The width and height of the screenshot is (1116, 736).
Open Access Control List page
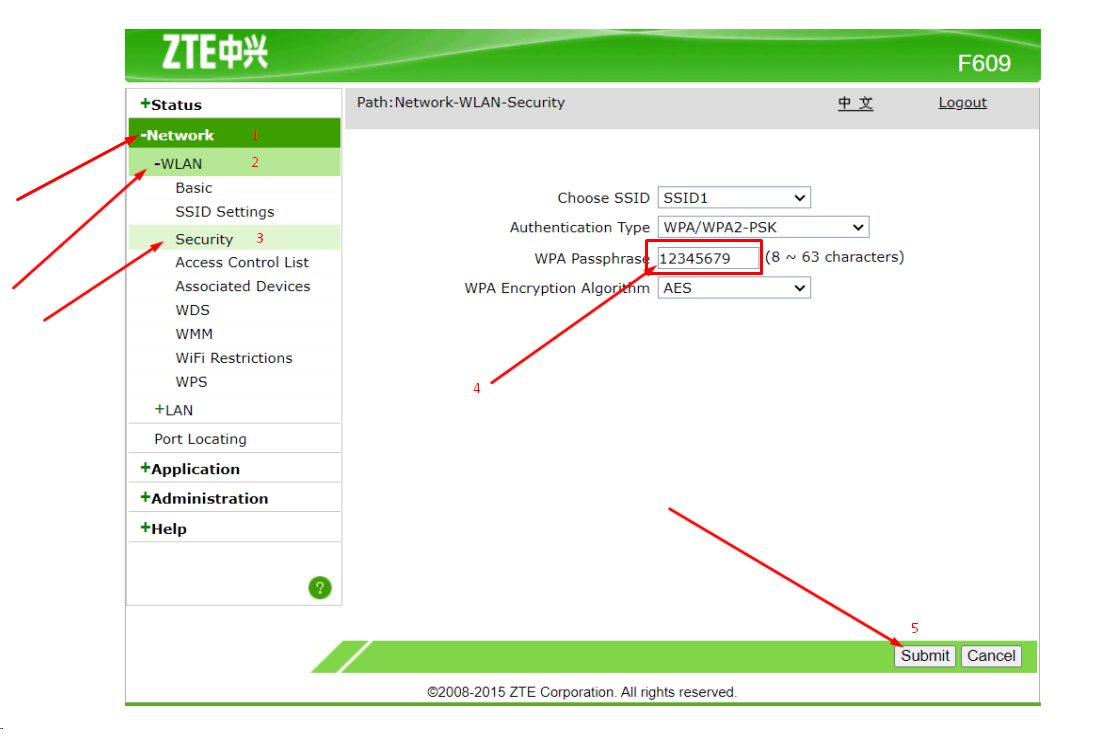point(242,263)
